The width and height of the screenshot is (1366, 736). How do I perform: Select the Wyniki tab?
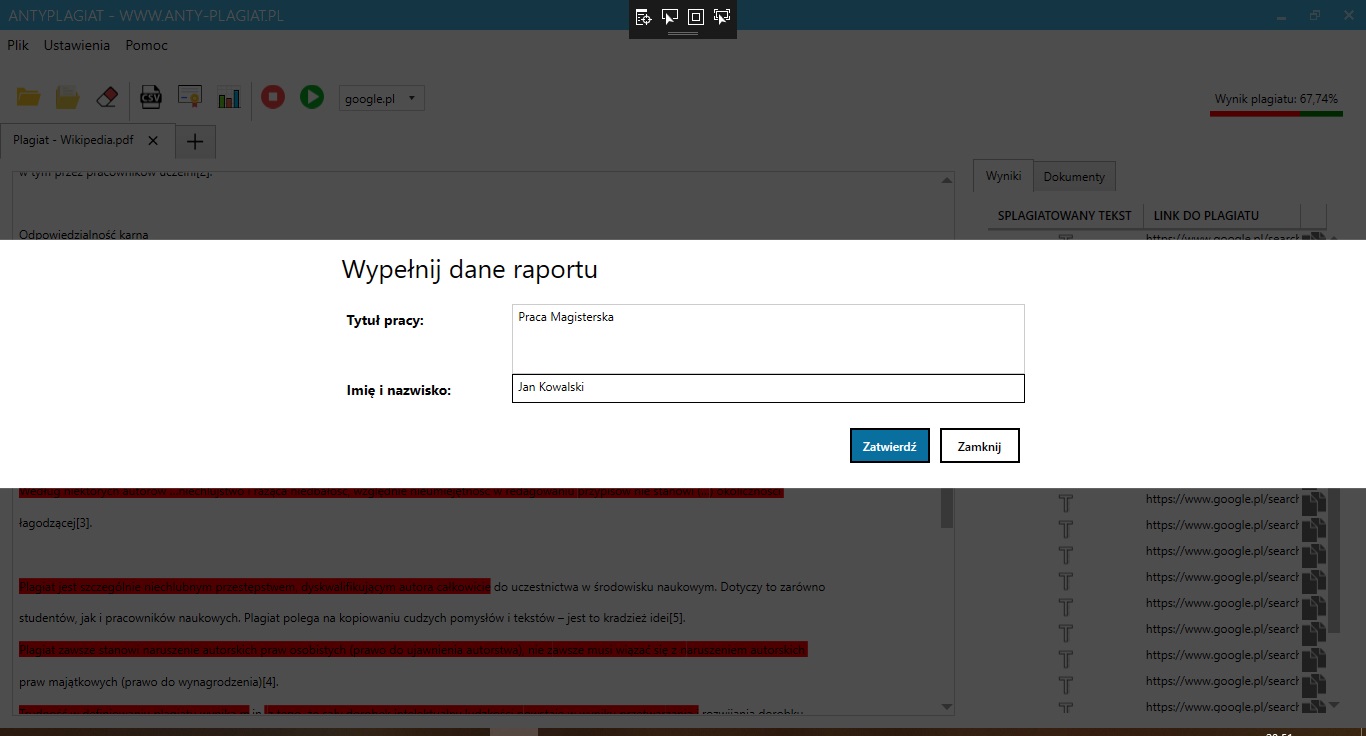pyautogui.click(x=1003, y=176)
